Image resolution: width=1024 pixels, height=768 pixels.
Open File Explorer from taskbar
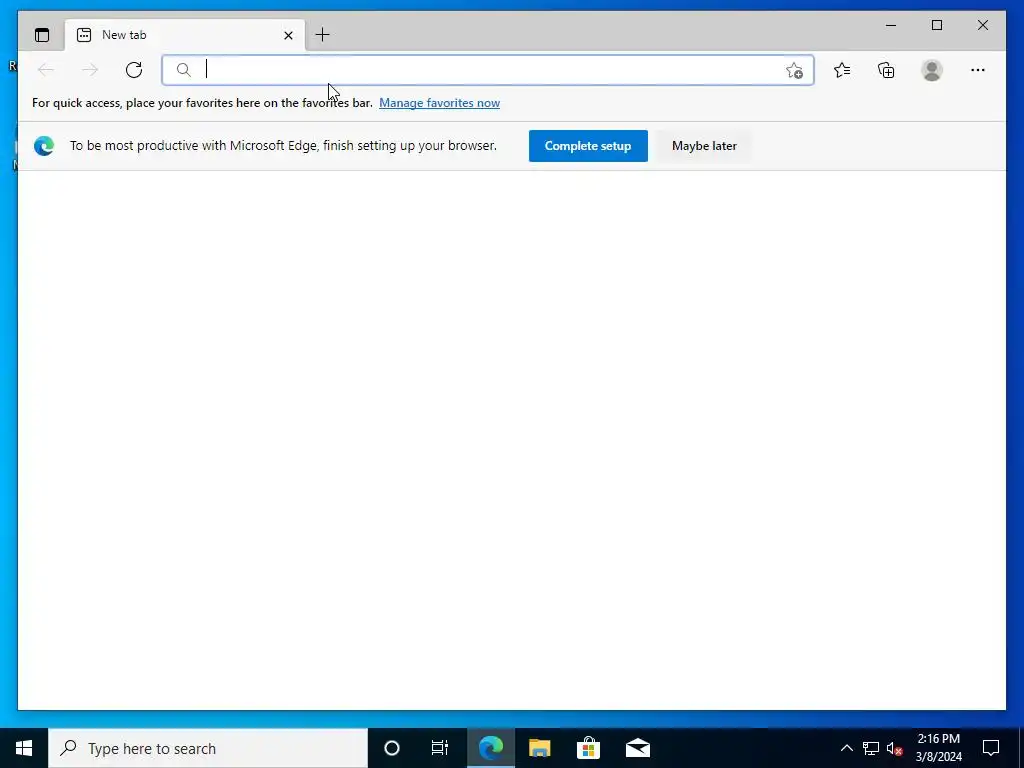pos(539,748)
